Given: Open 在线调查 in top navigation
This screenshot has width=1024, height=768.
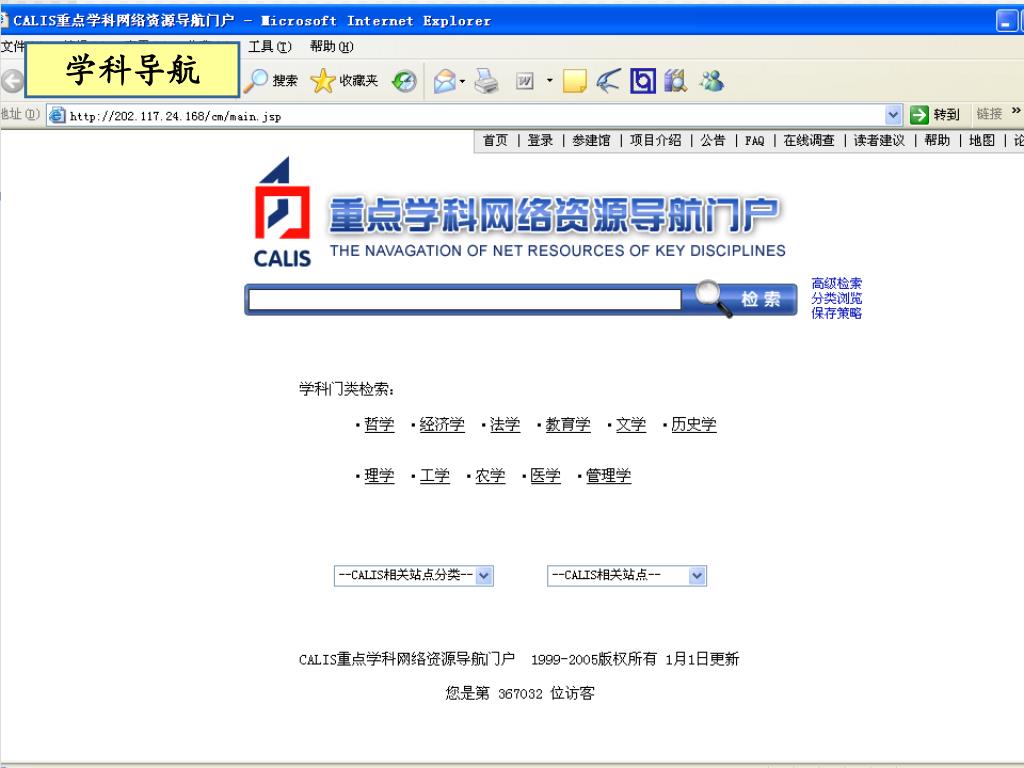Looking at the screenshot, I should click(808, 140).
